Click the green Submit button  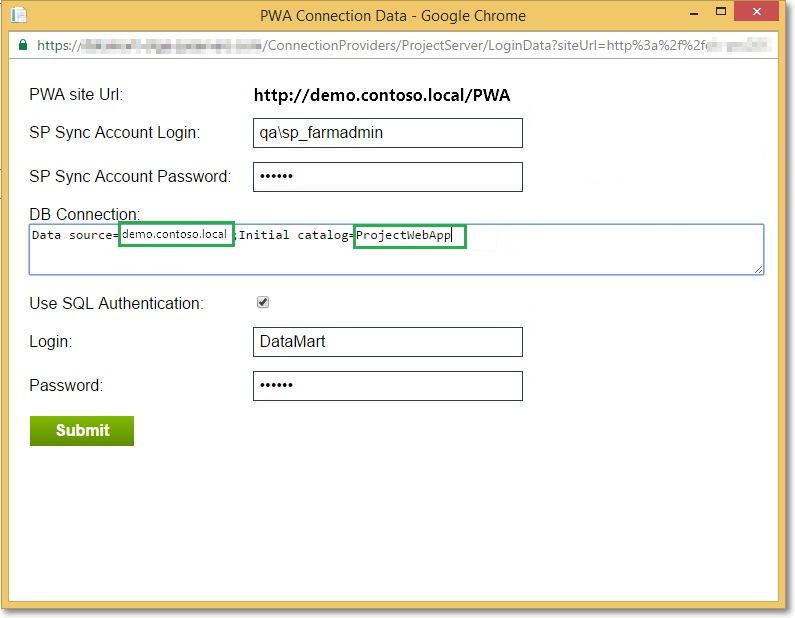coord(82,430)
